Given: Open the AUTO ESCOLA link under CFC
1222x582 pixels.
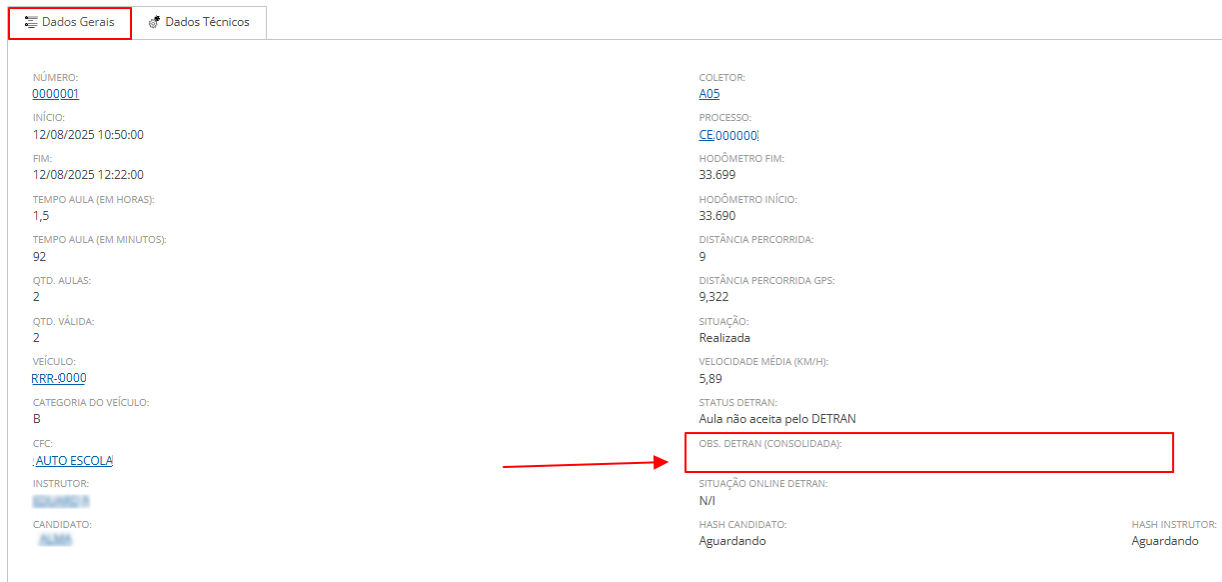Looking at the screenshot, I should pos(73,460).
